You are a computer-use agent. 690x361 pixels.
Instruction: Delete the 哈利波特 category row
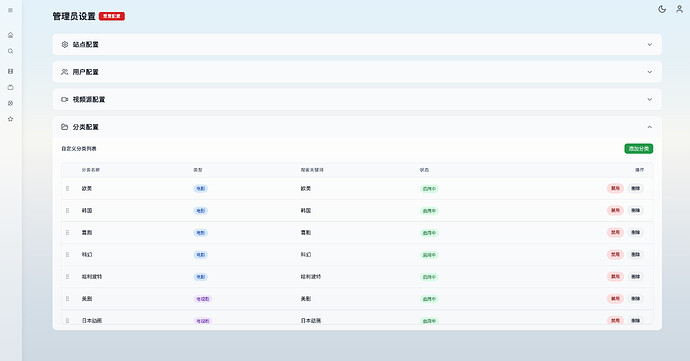pyautogui.click(x=635, y=276)
